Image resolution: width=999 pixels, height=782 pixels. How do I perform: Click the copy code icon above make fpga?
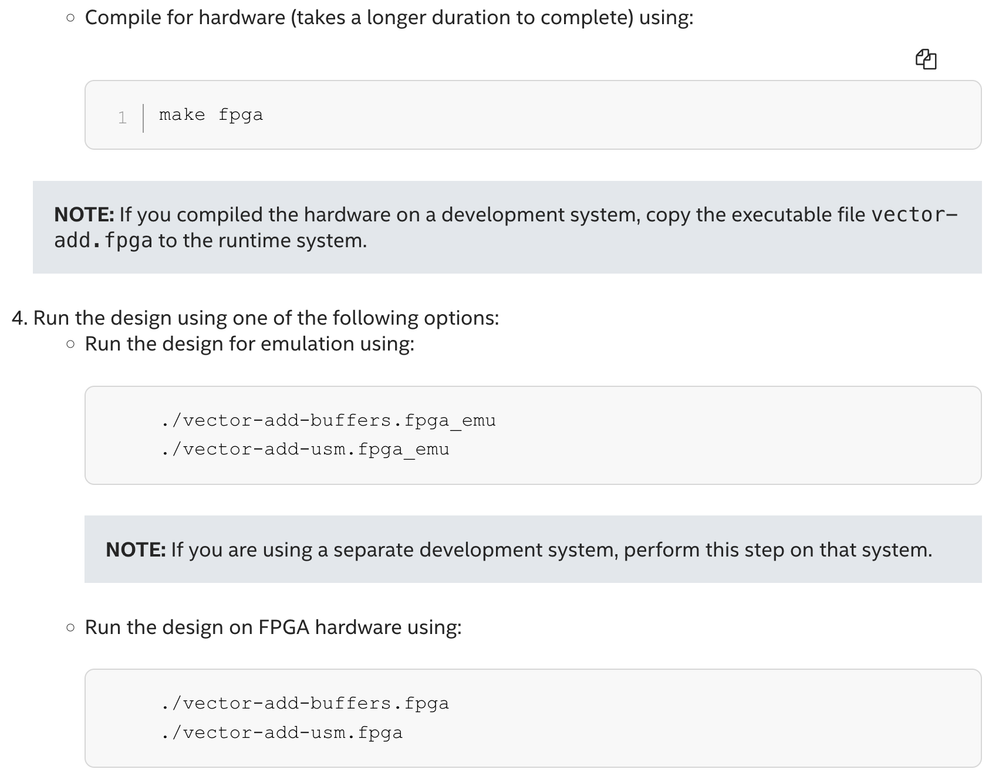(926, 60)
